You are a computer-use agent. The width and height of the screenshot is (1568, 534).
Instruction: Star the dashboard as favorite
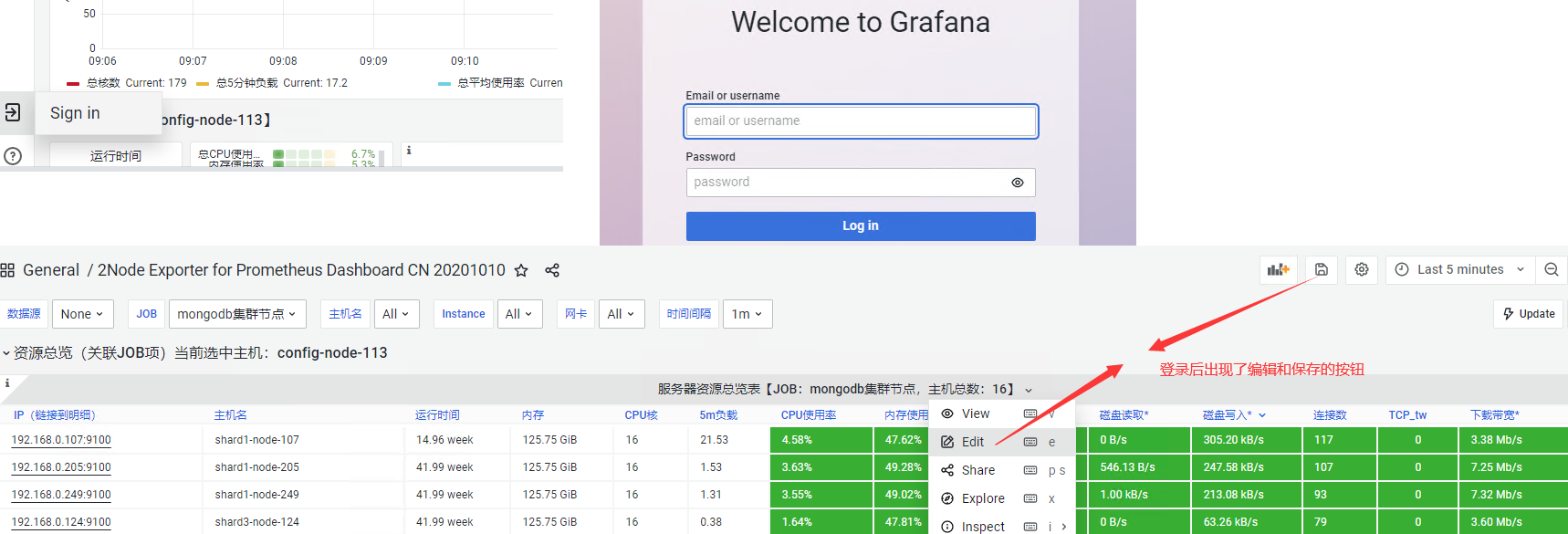point(521,270)
